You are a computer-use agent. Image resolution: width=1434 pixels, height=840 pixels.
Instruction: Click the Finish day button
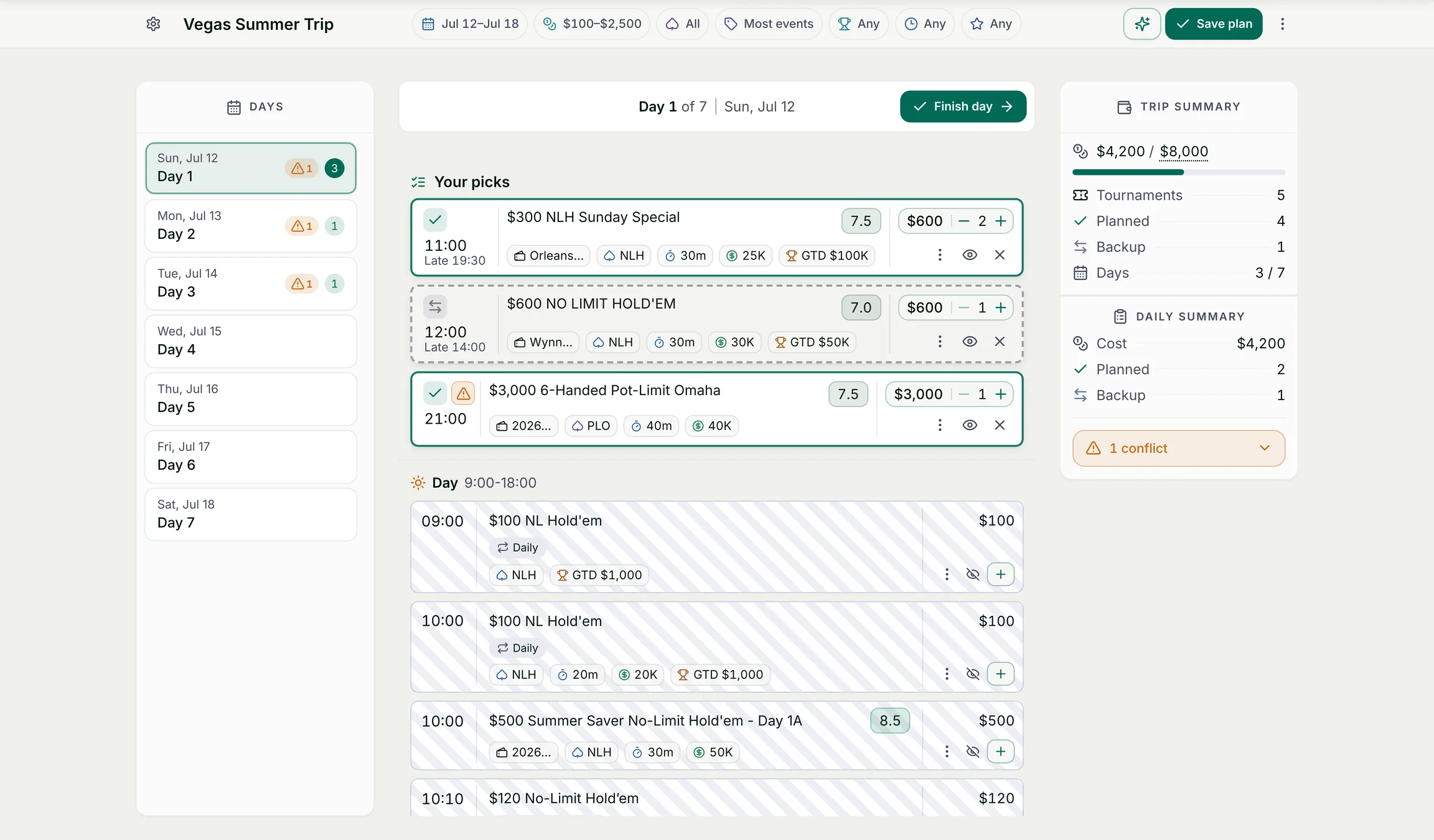[x=963, y=106]
